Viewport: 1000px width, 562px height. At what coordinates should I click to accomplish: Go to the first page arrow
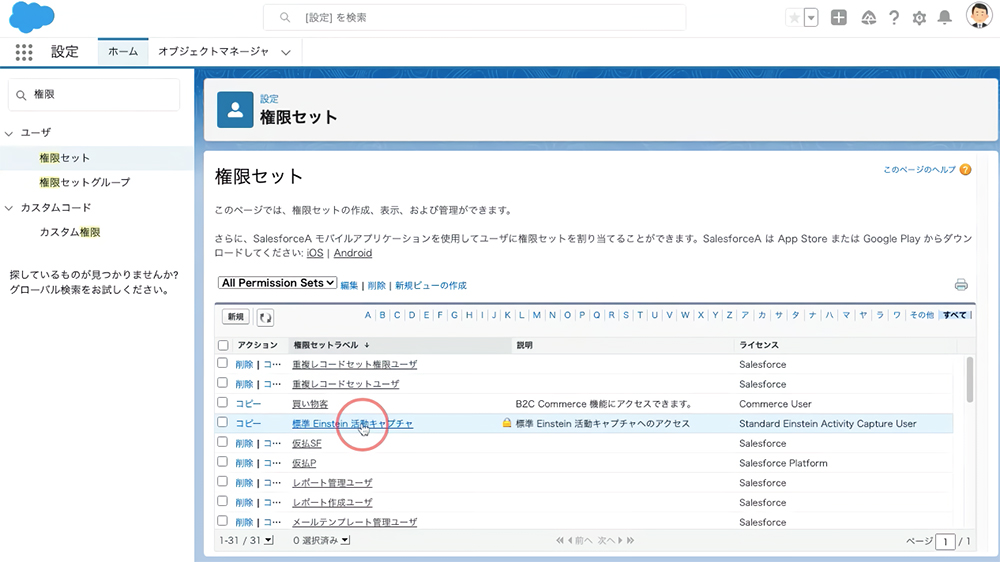coord(559,540)
